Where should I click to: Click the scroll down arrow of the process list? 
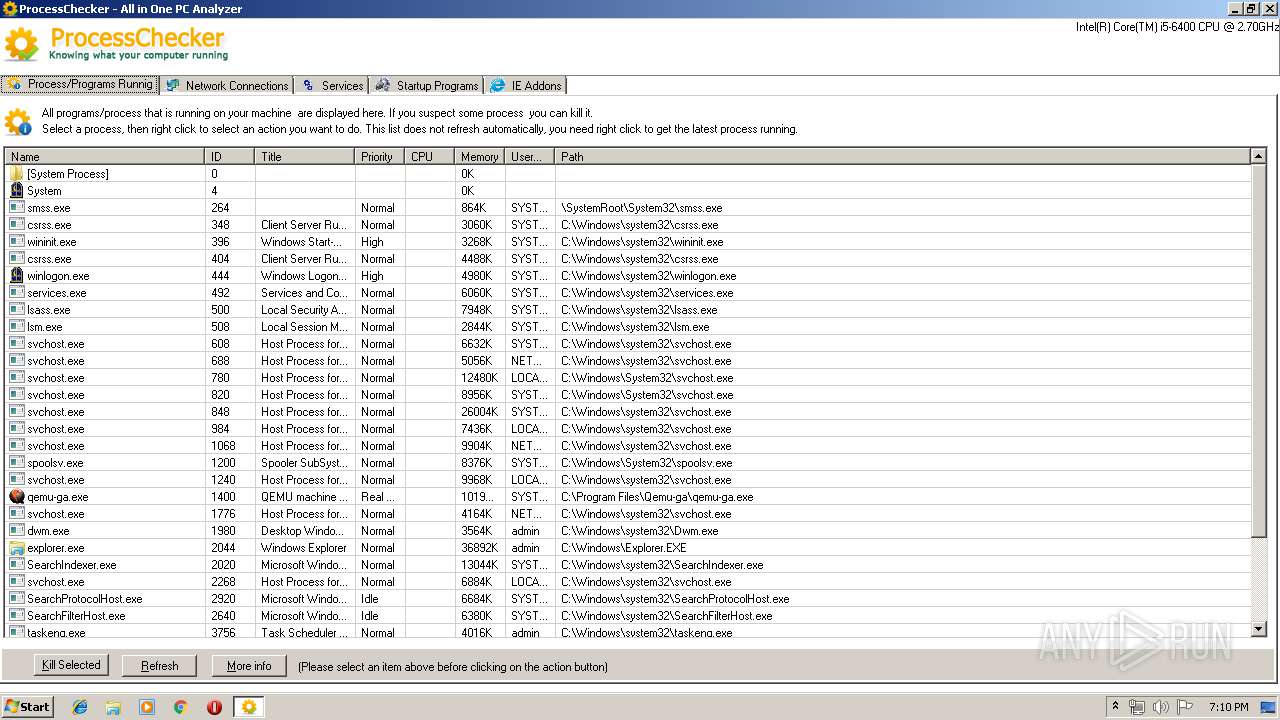point(1258,629)
